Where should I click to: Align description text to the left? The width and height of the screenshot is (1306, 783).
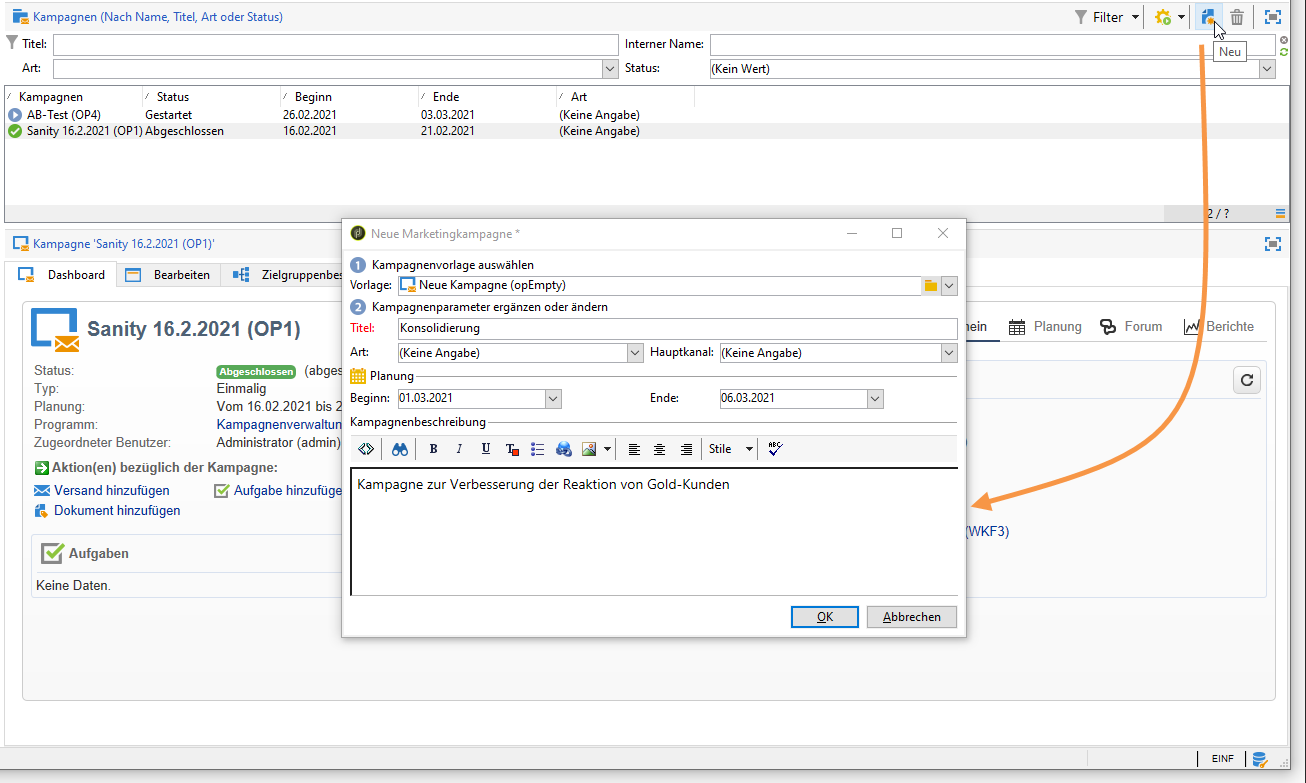point(634,449)
